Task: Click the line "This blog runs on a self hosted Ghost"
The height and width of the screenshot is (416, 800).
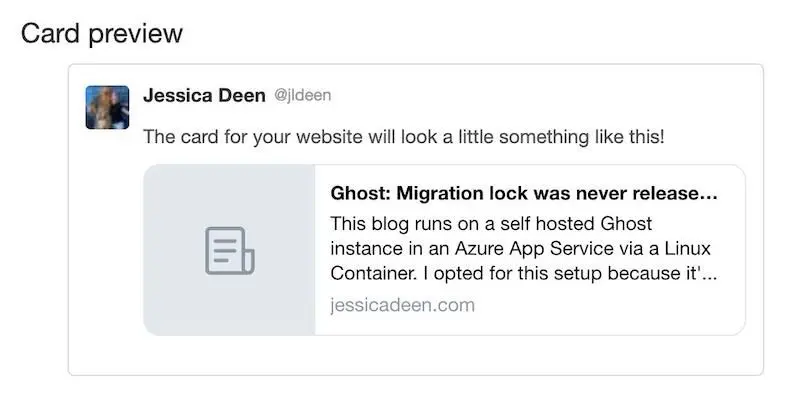Action: [x=491, y=224]
